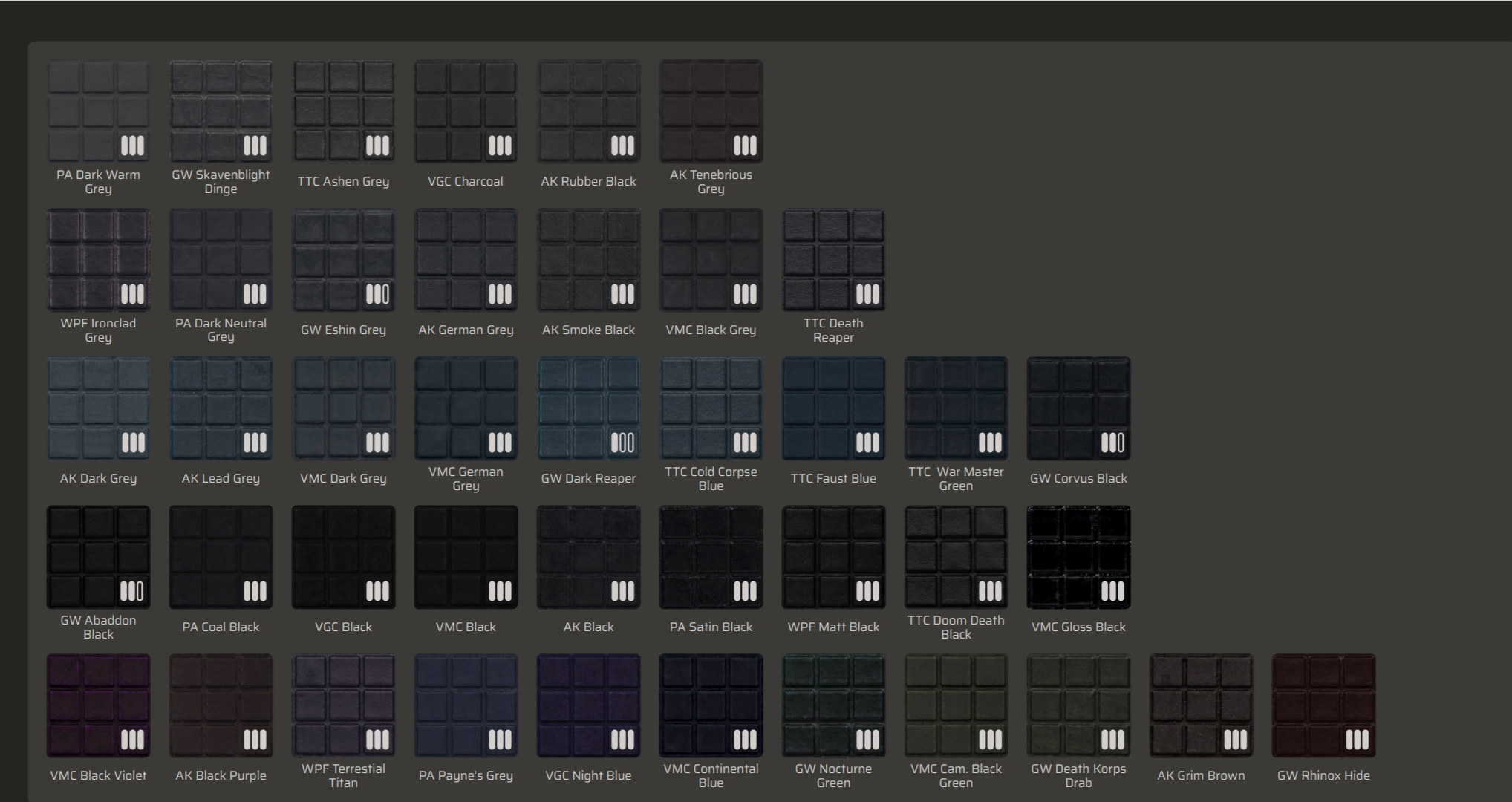This screenshot has height=802, width=1512.
Task: Pick the AK Black Purple swatch
Action: (221, 705)
